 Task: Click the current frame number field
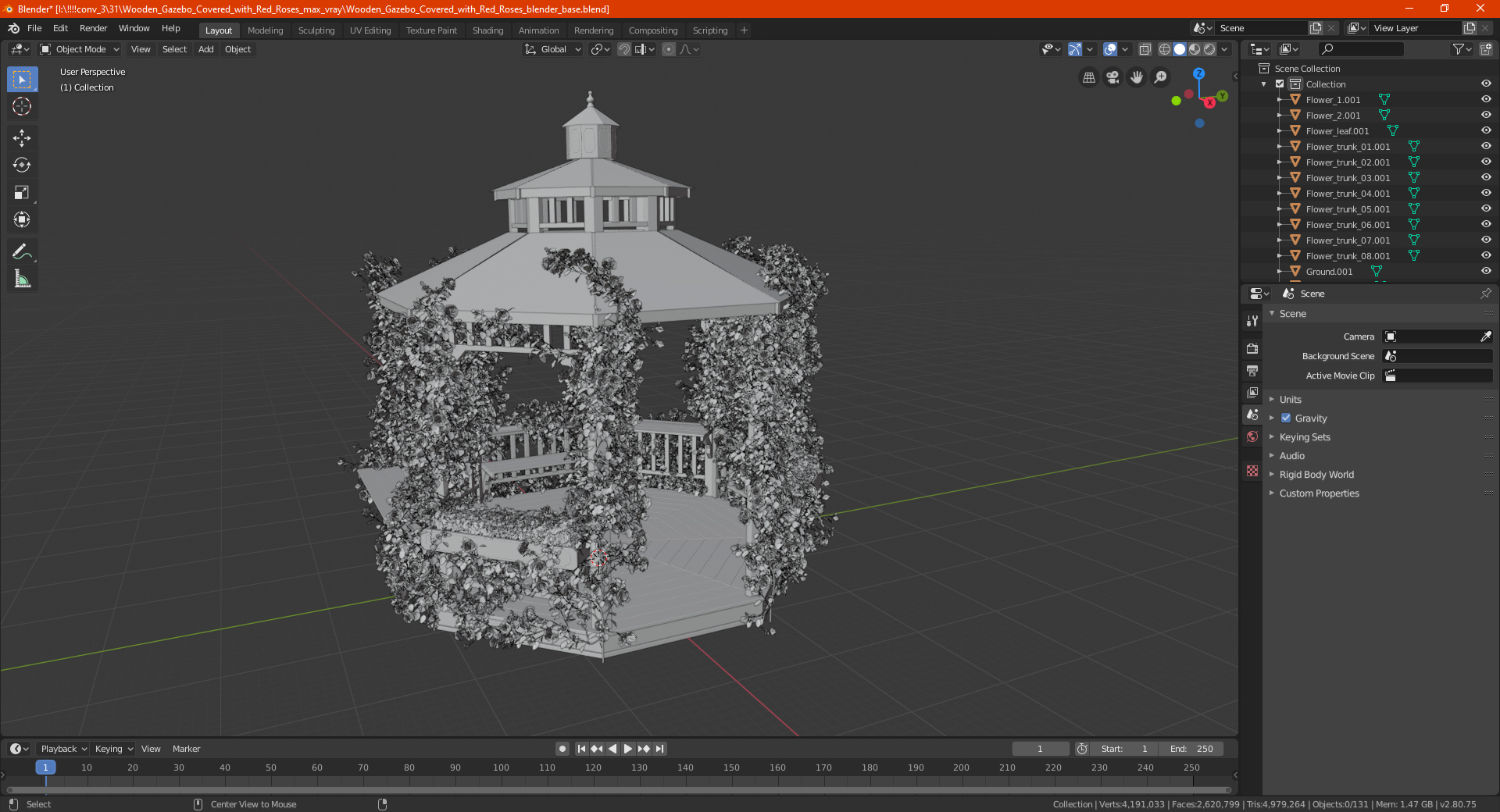coord(1040,749)
